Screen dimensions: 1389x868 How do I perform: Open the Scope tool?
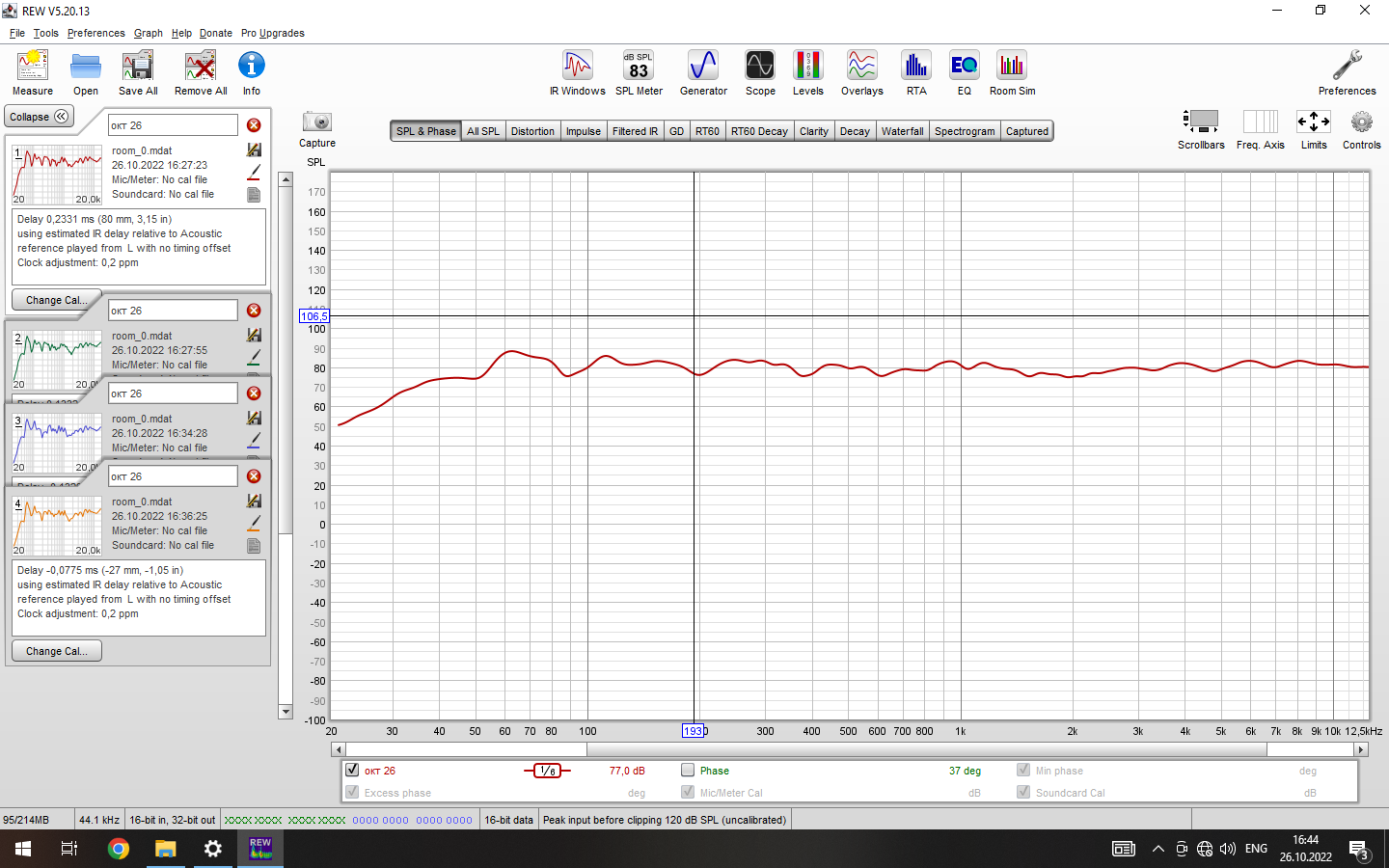[x=760, y=73]
